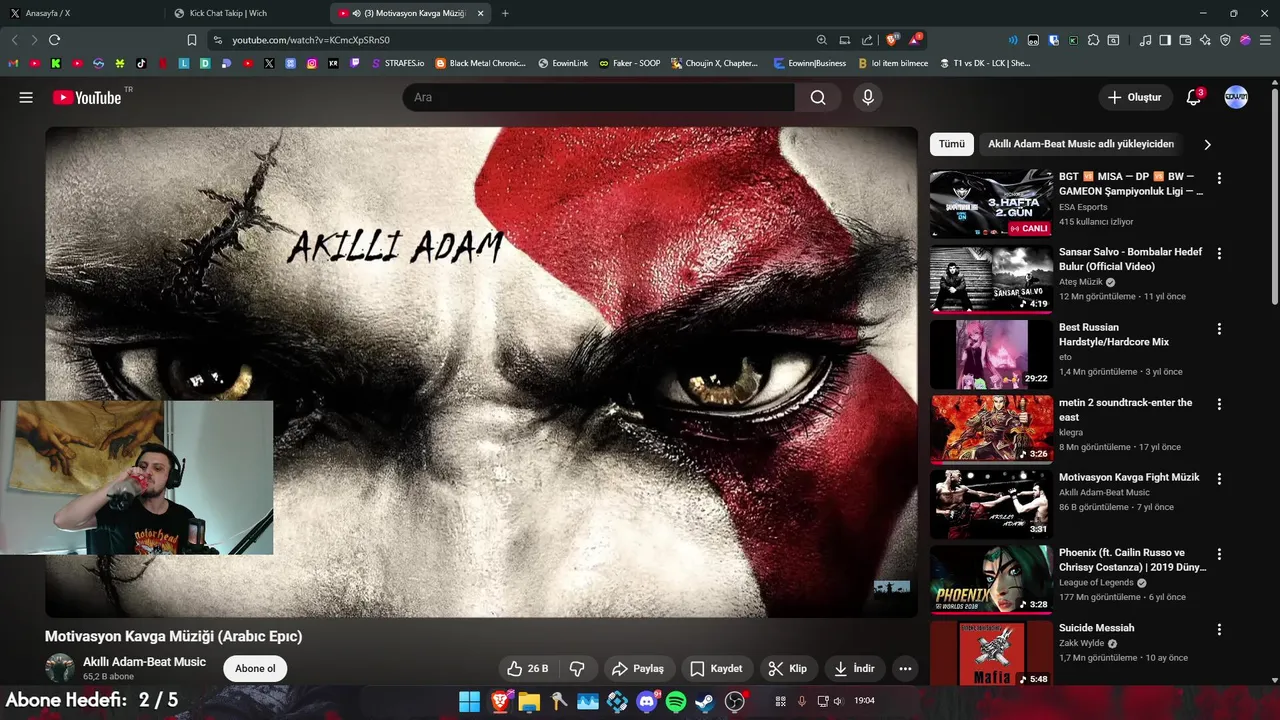The width and height of the screenshot is (1280, 720).
Task: Open options menu for Sansar Salvo video
Action: 1218,254
